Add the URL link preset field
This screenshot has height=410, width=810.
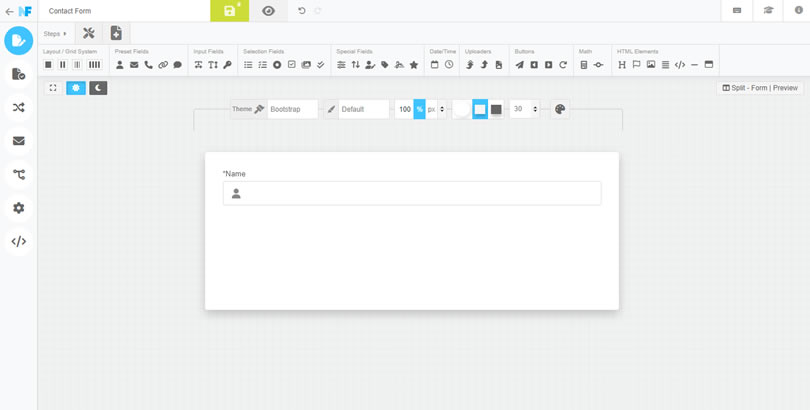163,65
